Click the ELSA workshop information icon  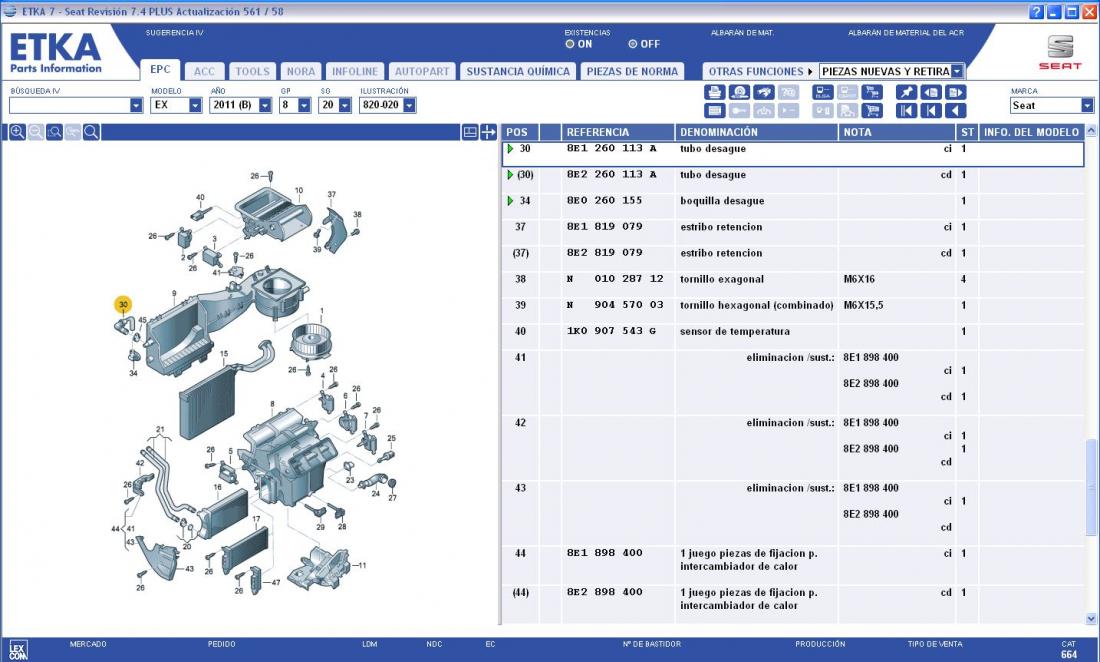click(x=823, y=93)
